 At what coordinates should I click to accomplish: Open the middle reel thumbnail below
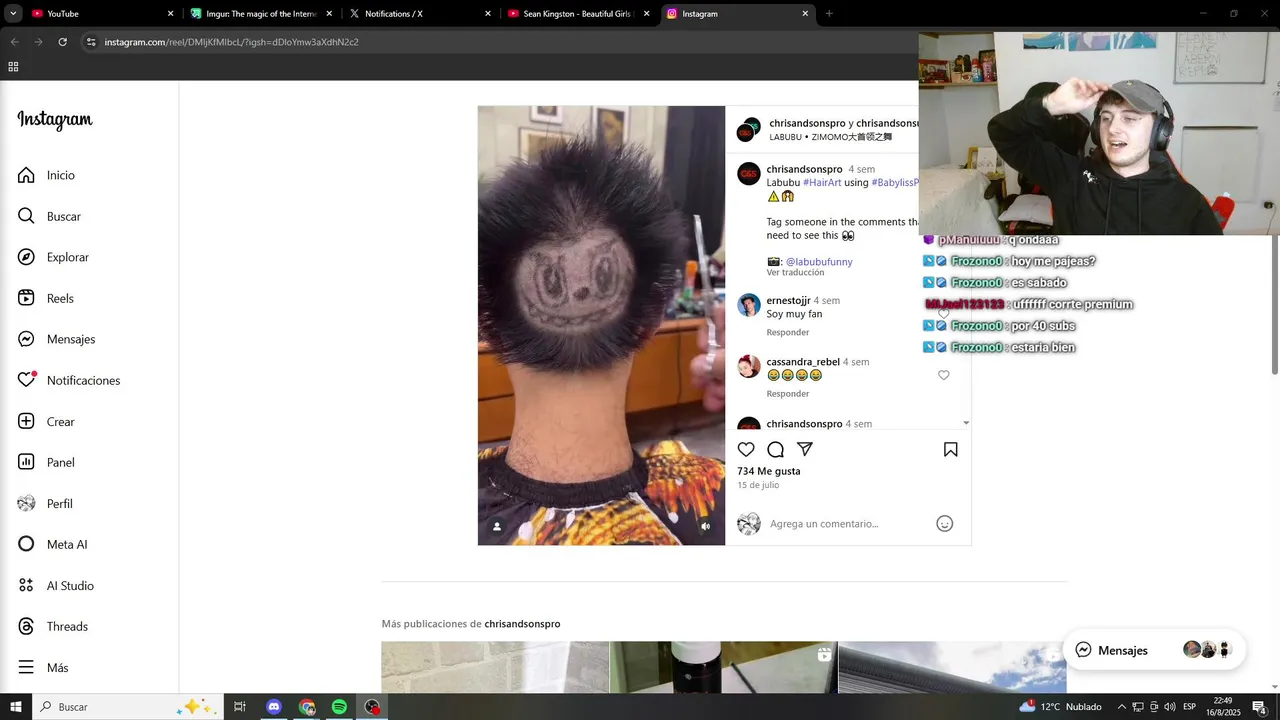click(724, 667)
